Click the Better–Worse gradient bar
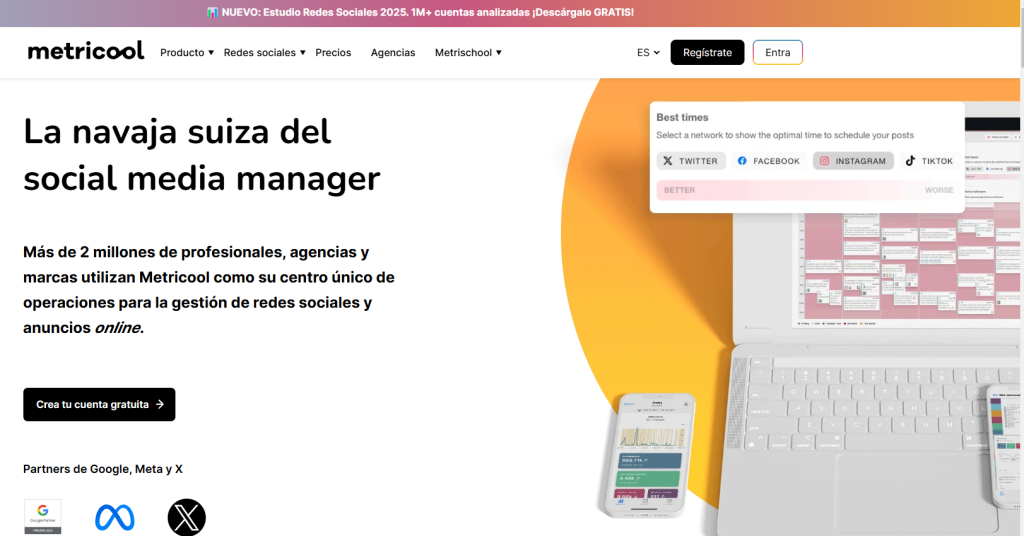1024x536 pixels. 808,190
